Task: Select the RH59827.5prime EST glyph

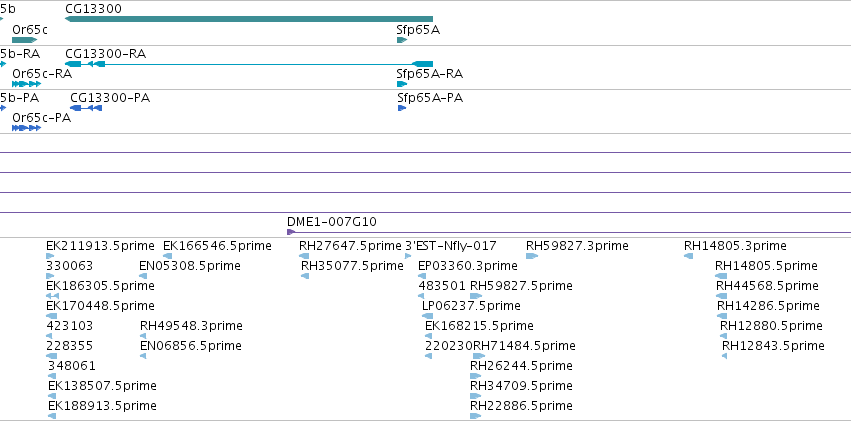Action: tap(476, 296)
